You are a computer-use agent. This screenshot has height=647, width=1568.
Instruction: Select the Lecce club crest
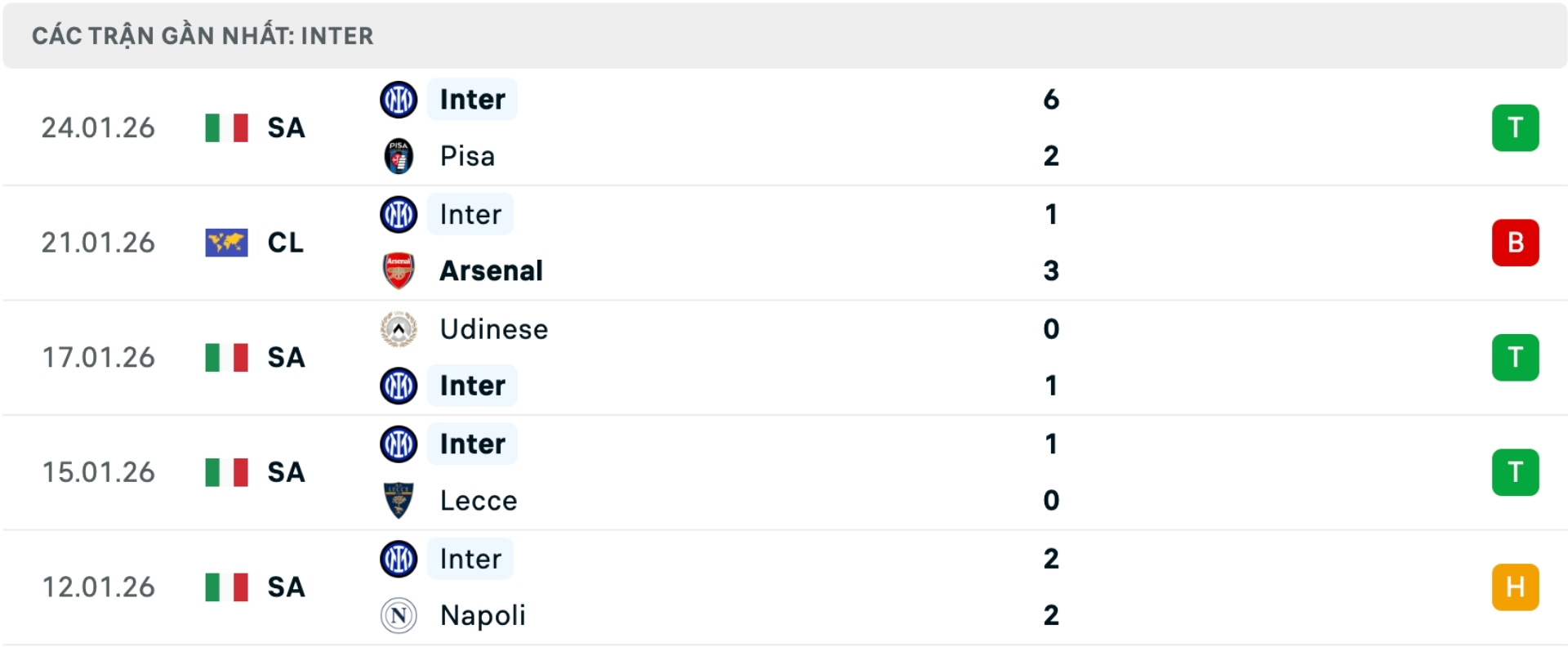399,500
